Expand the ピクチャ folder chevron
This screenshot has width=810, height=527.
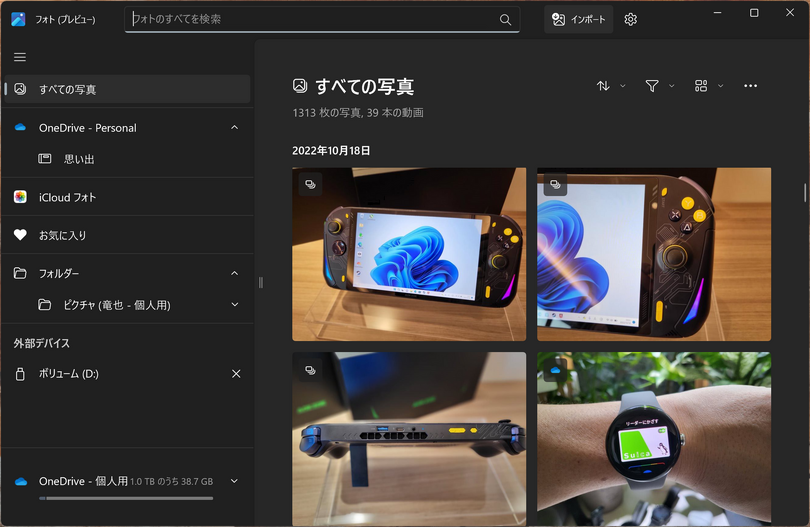tap(235, 305)
